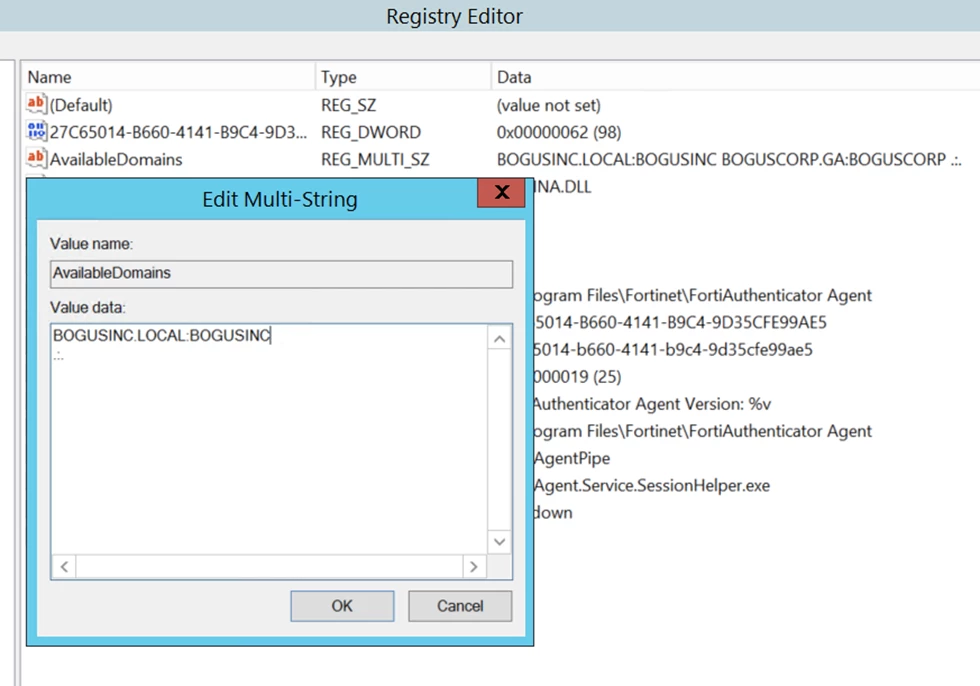Cancel the multi-string edit

point(460,605)
